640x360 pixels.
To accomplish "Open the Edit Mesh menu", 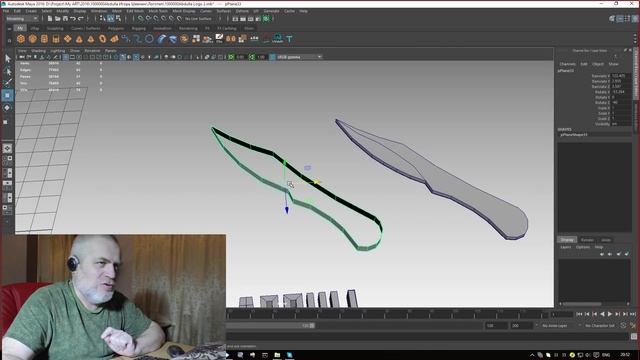I will [x=135, y=11].
